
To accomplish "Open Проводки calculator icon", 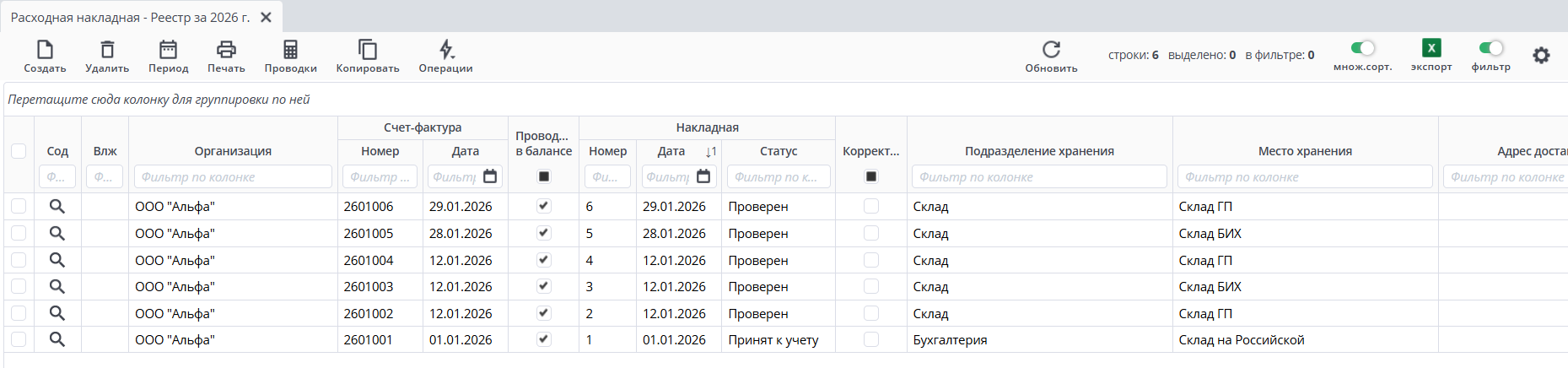I will tap(290, 50).
